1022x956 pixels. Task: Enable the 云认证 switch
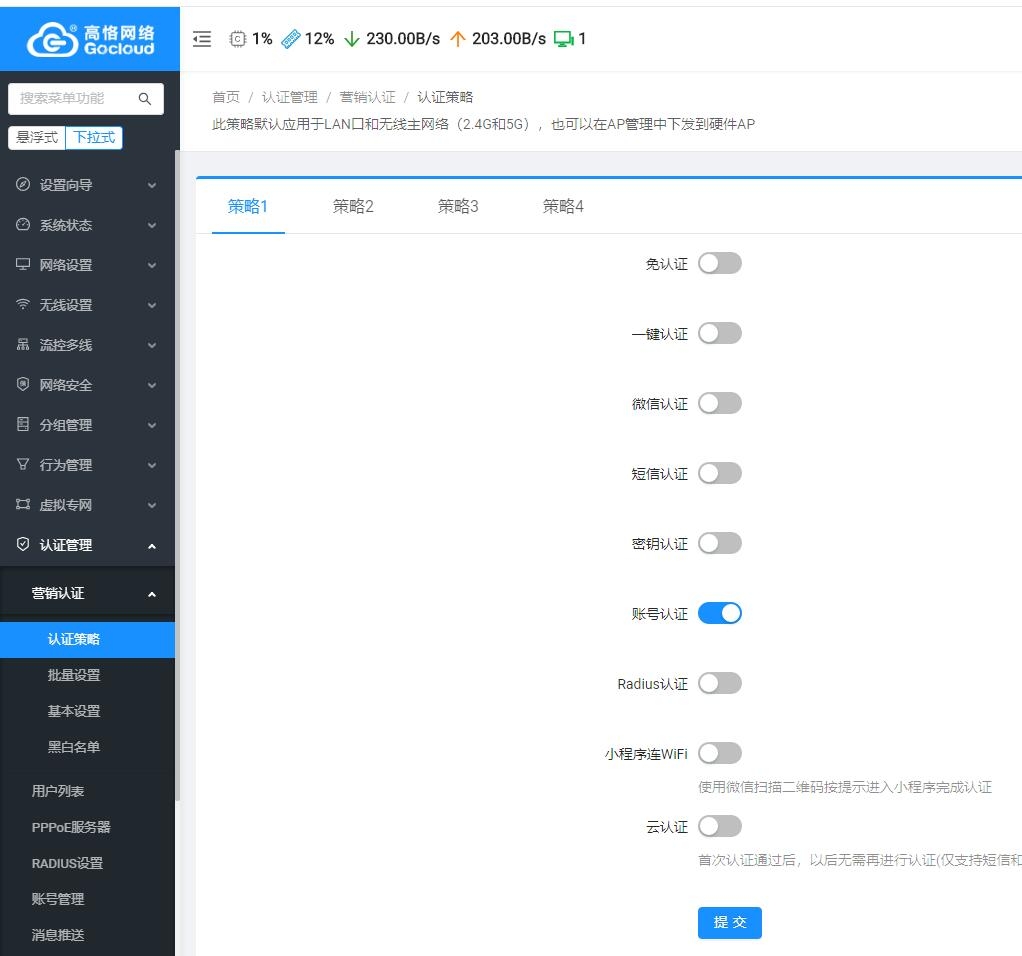(x=720, y=826)
